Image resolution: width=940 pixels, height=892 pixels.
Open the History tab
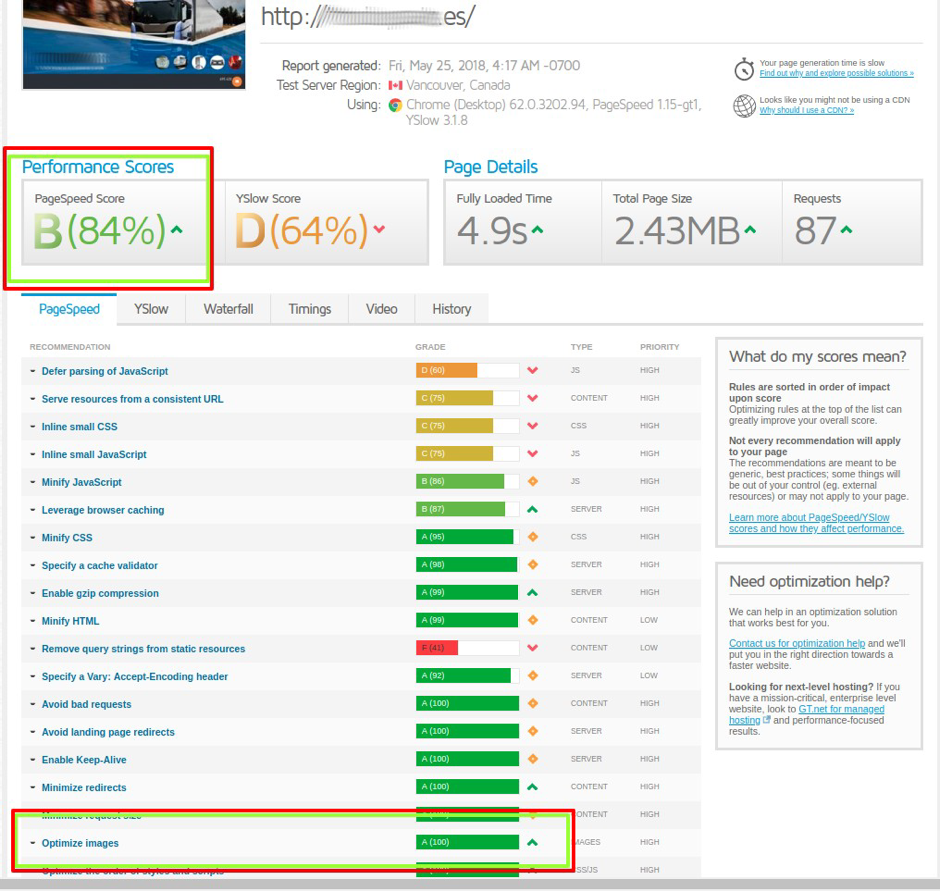coord(451,309)
